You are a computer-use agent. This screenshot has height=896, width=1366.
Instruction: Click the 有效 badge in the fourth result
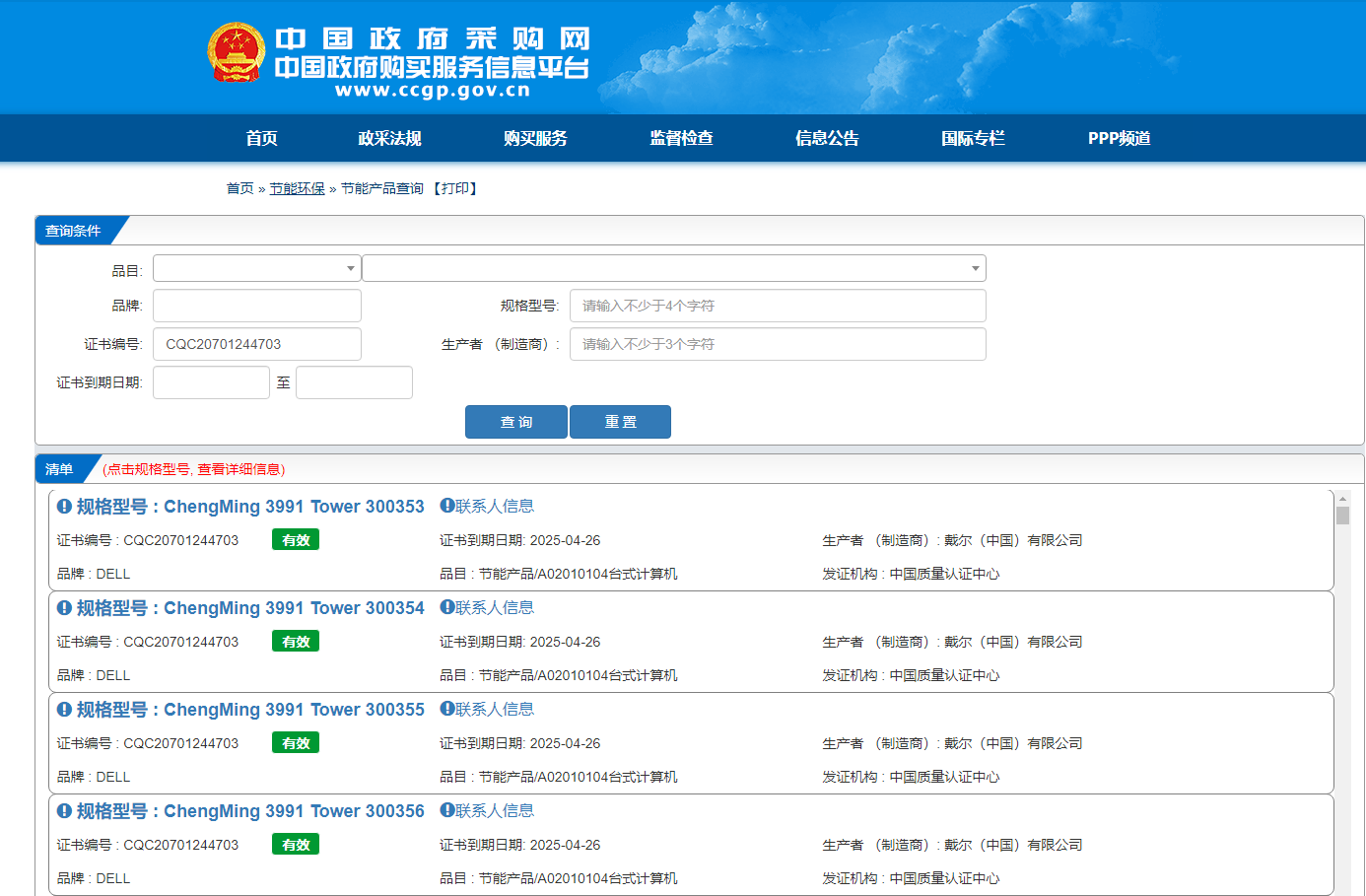[296, 845]
